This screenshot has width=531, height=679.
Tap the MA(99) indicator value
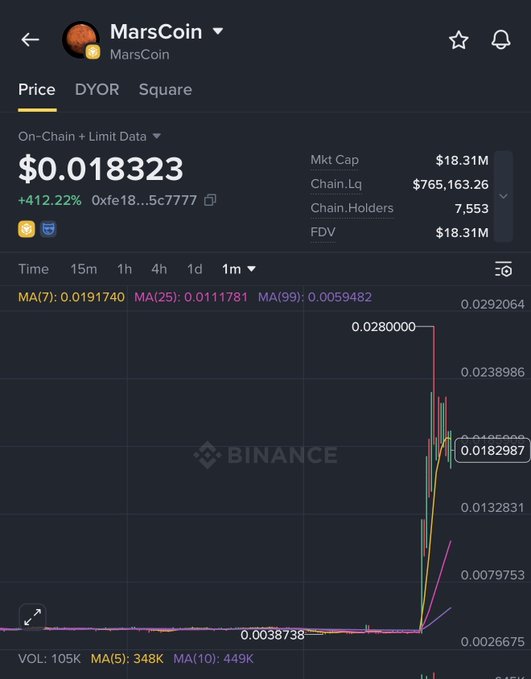pos(315,297)
